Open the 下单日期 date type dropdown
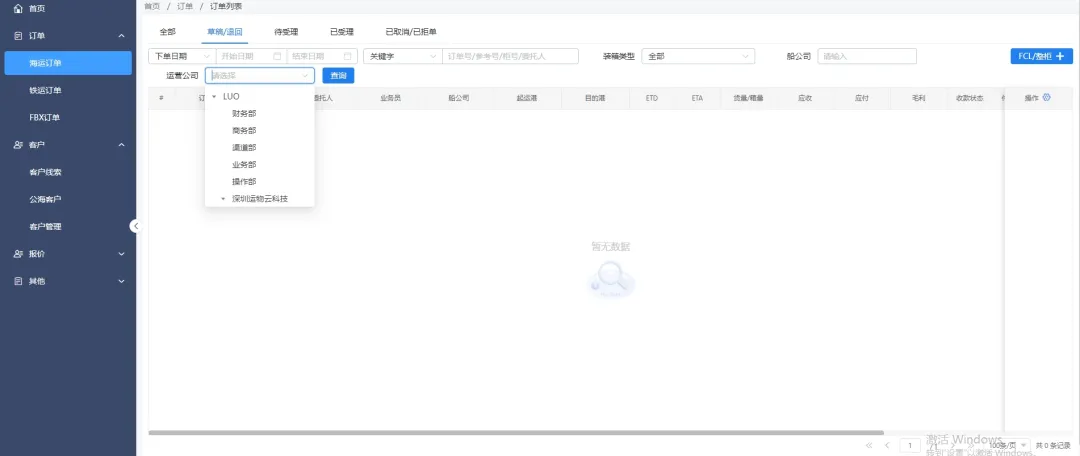The image size is (1080, 456). tap(182, 56)
